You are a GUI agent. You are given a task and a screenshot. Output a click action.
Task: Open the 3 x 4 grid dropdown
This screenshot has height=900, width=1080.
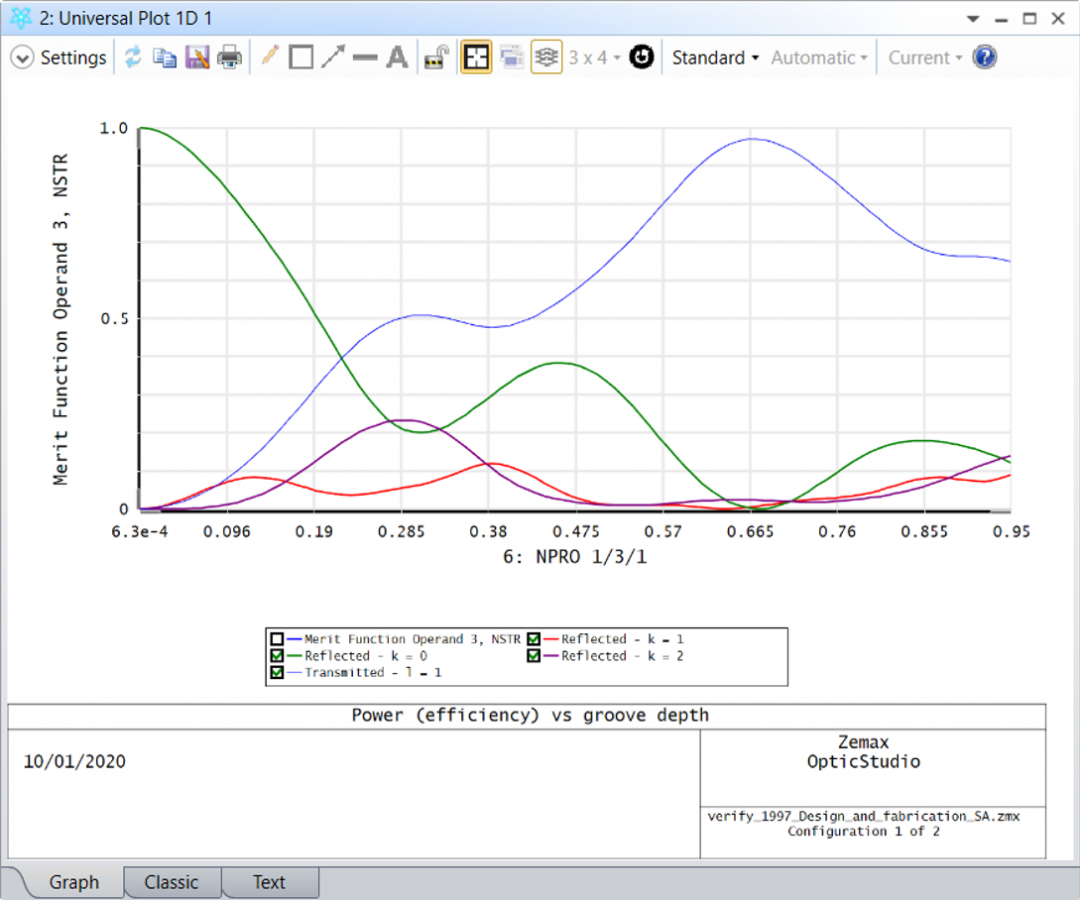(595, 58)
